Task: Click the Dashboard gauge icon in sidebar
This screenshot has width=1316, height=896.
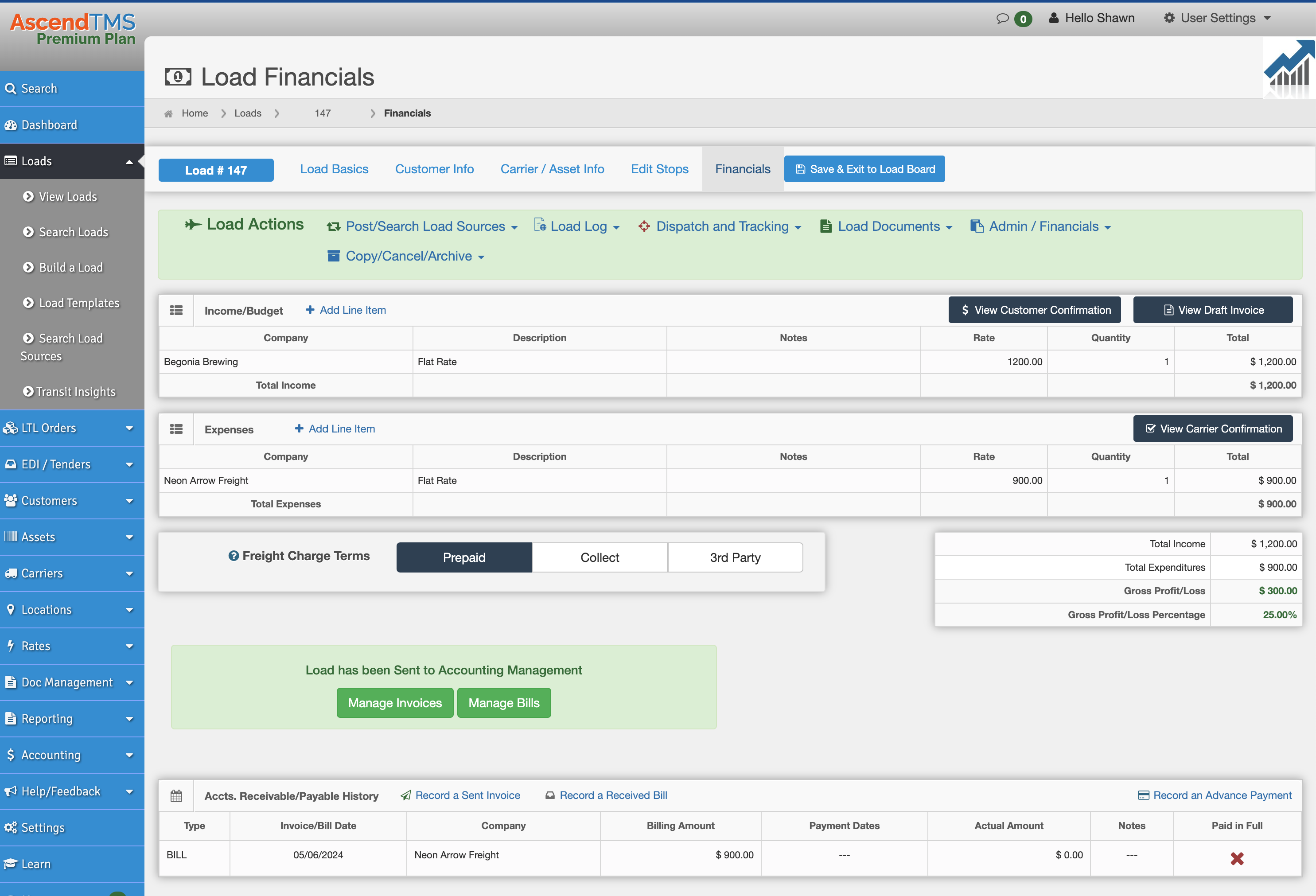Action: (10, 125)
